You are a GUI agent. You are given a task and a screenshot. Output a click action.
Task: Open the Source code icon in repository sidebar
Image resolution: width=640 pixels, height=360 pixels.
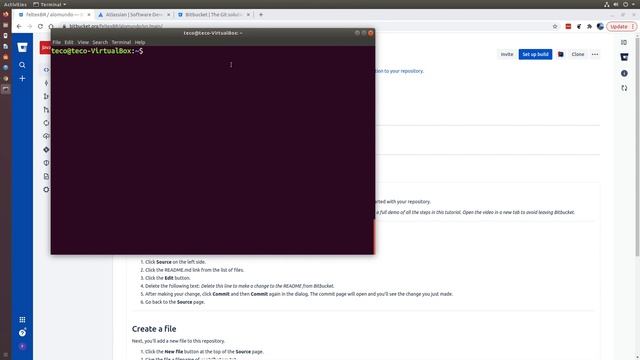46,70
